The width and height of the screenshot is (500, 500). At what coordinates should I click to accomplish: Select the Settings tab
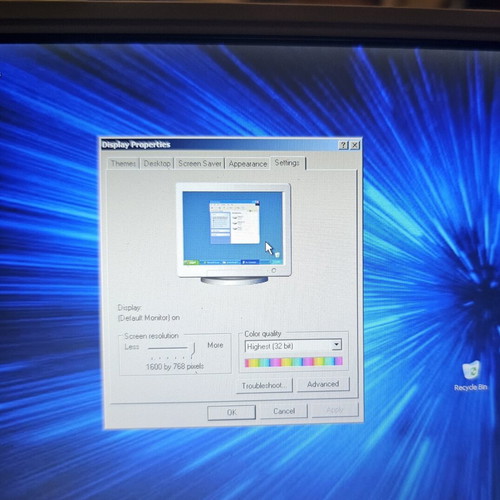pyautogui.click(x=287, y=163)
